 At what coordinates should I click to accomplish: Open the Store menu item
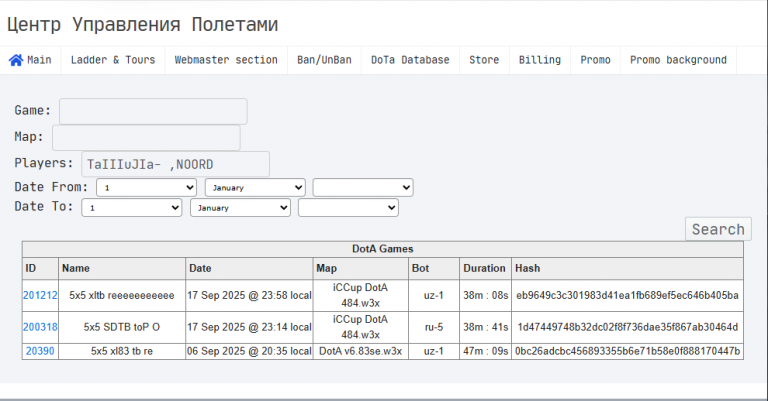pyautogui.click(x=484, y=60)
